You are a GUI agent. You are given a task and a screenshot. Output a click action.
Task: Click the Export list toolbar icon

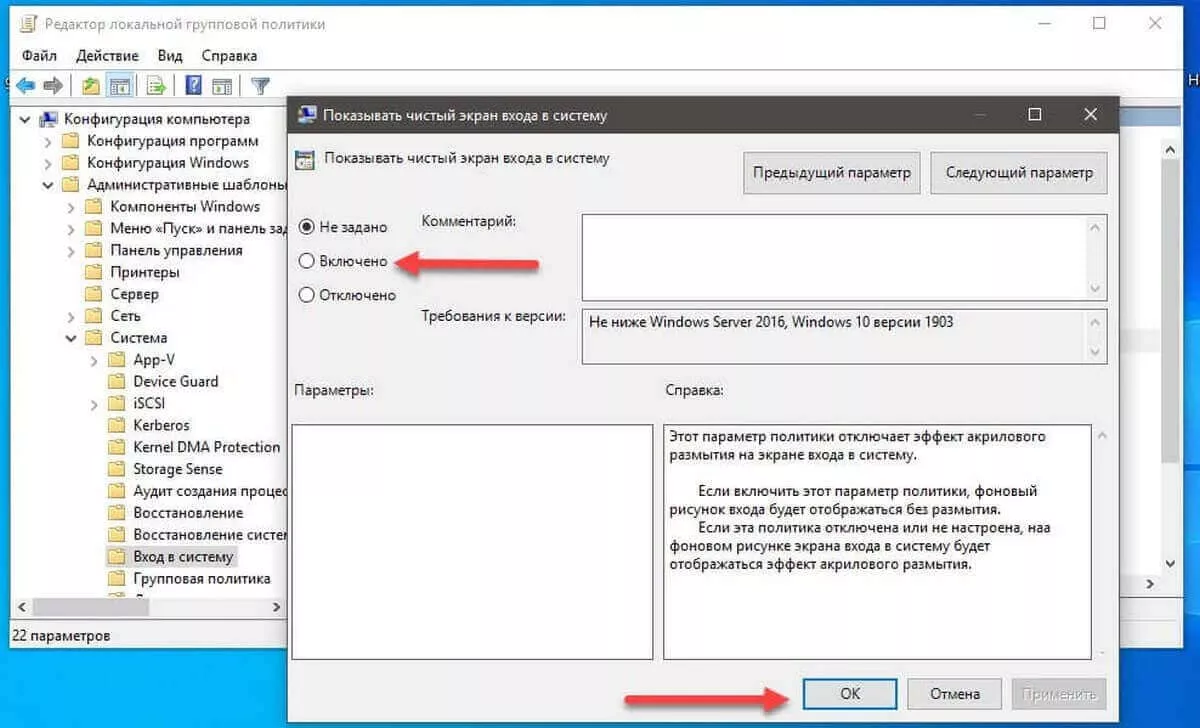coord(156,86)
